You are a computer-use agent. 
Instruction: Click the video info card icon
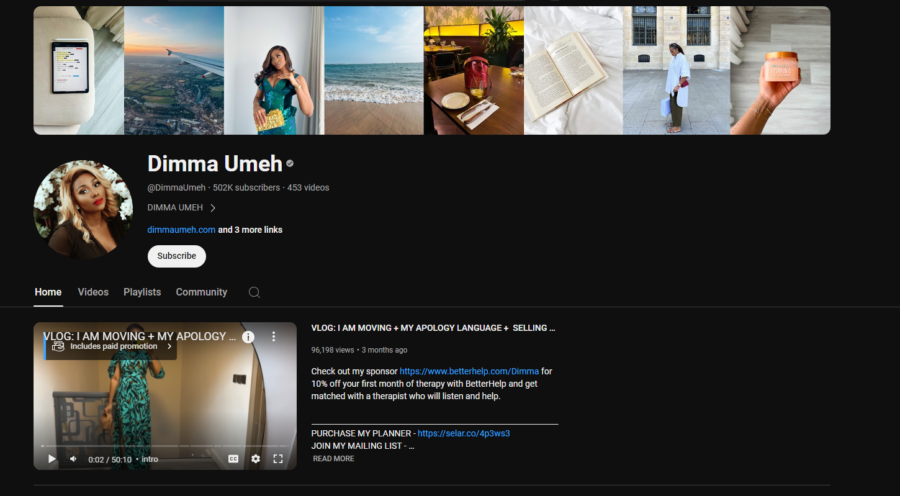[x=248, y=337]
